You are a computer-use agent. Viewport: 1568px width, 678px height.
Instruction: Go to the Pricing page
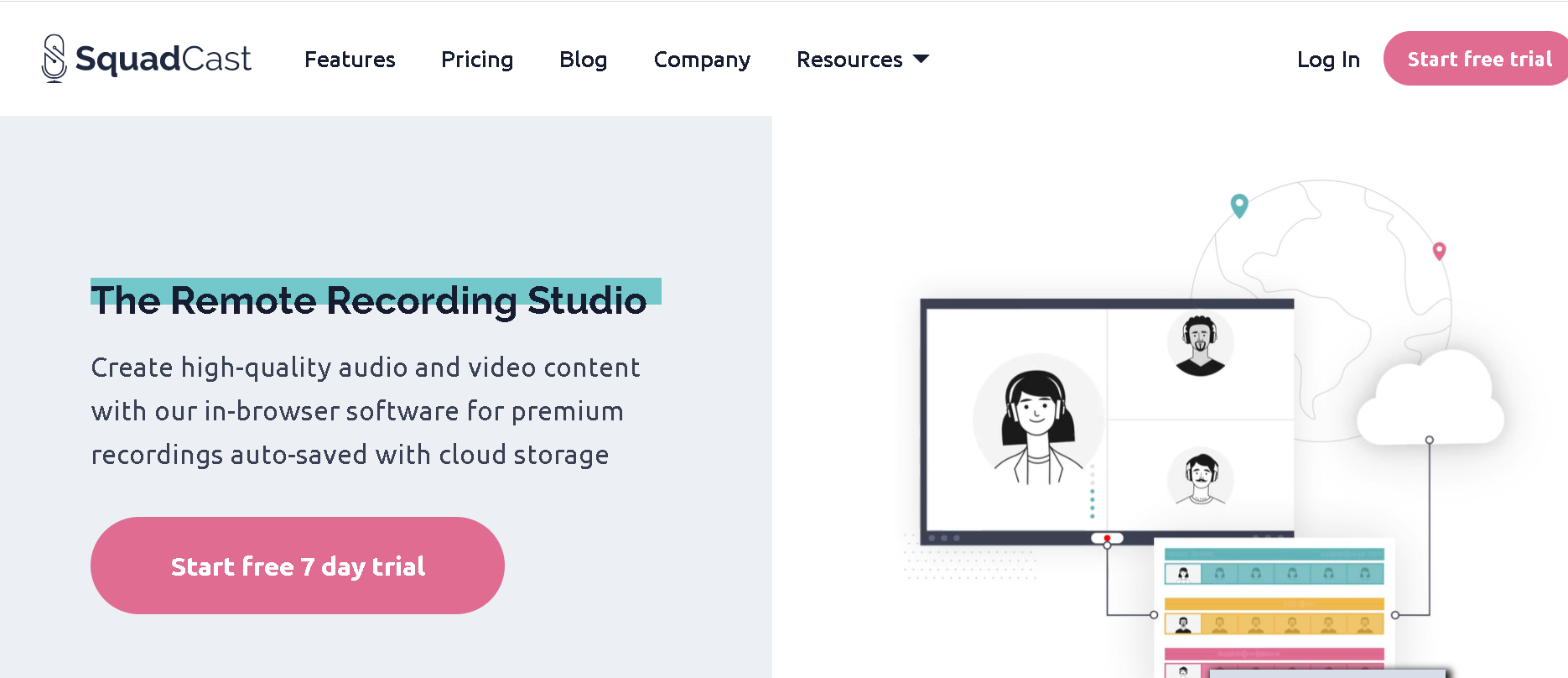pos(477,60)
